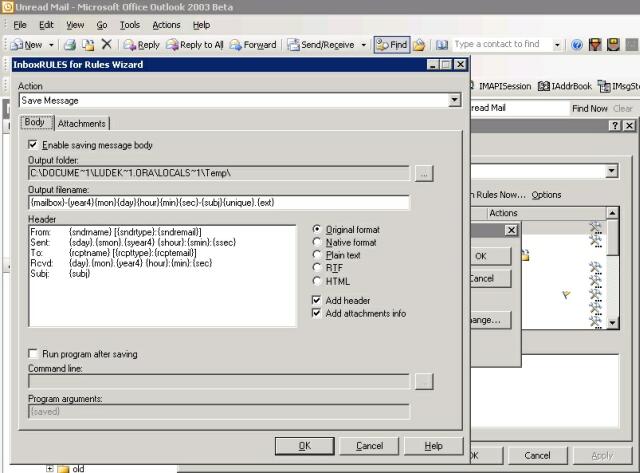This screenshot has height=473, width=640.
Task: Browse for the output folder
Action: point(424,173)
